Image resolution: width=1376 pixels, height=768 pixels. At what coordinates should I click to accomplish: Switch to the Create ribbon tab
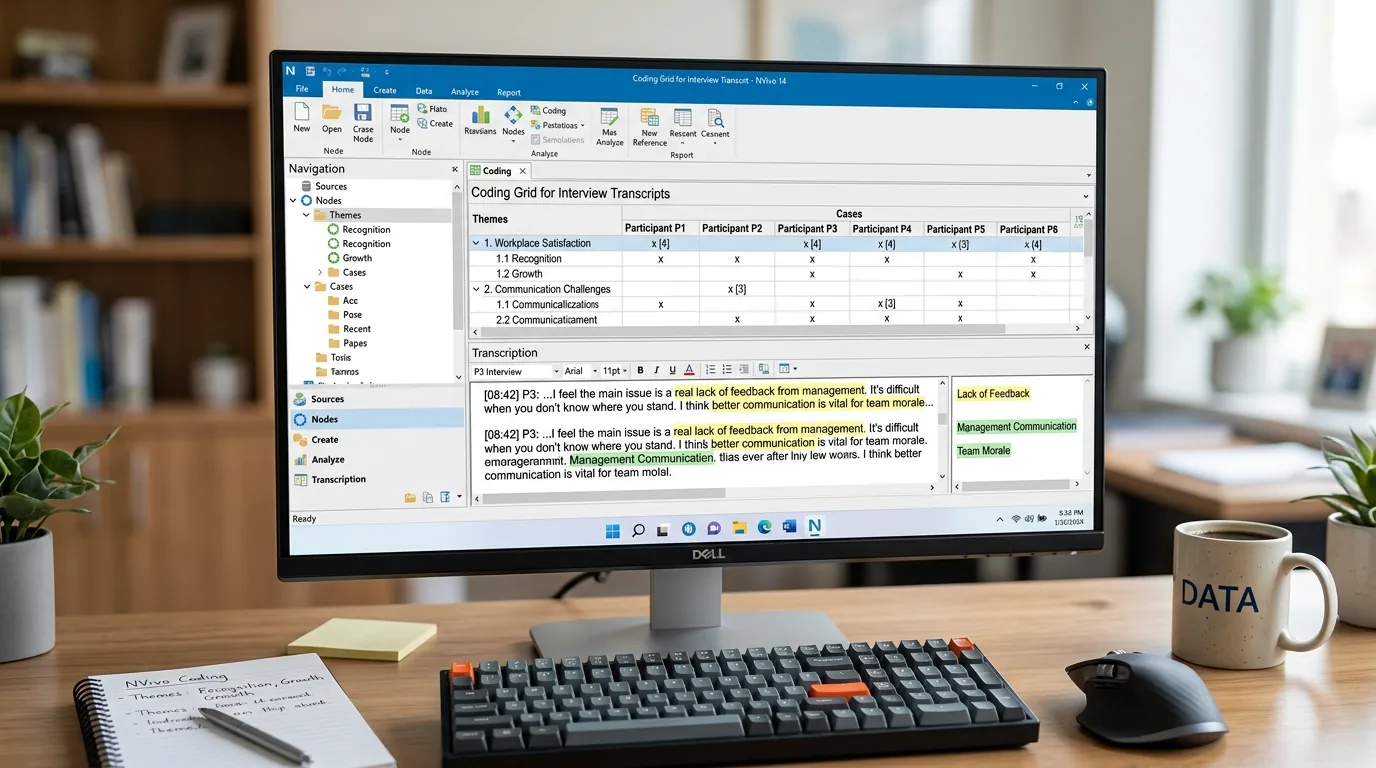pos(385,90)
